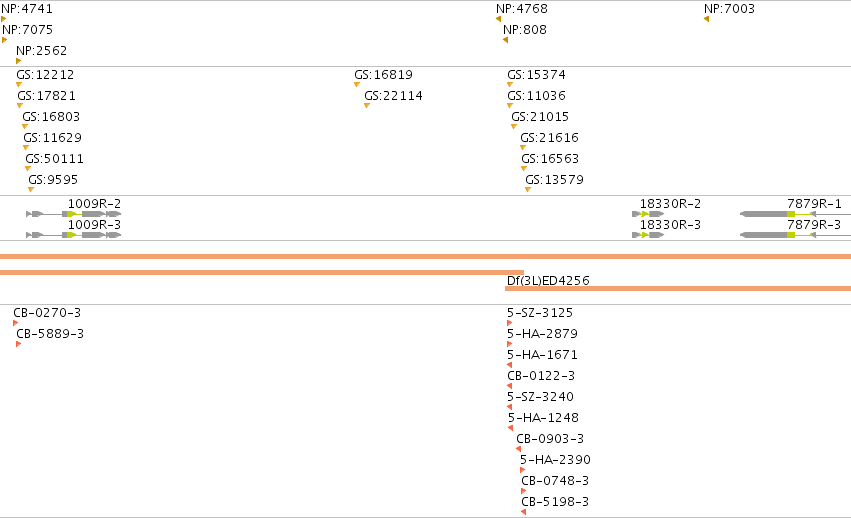This screenshot has width=851, height=518.
Task: Click the 18330R-2 transcript label
Action: pyautogui.click(x=670, y=204)
